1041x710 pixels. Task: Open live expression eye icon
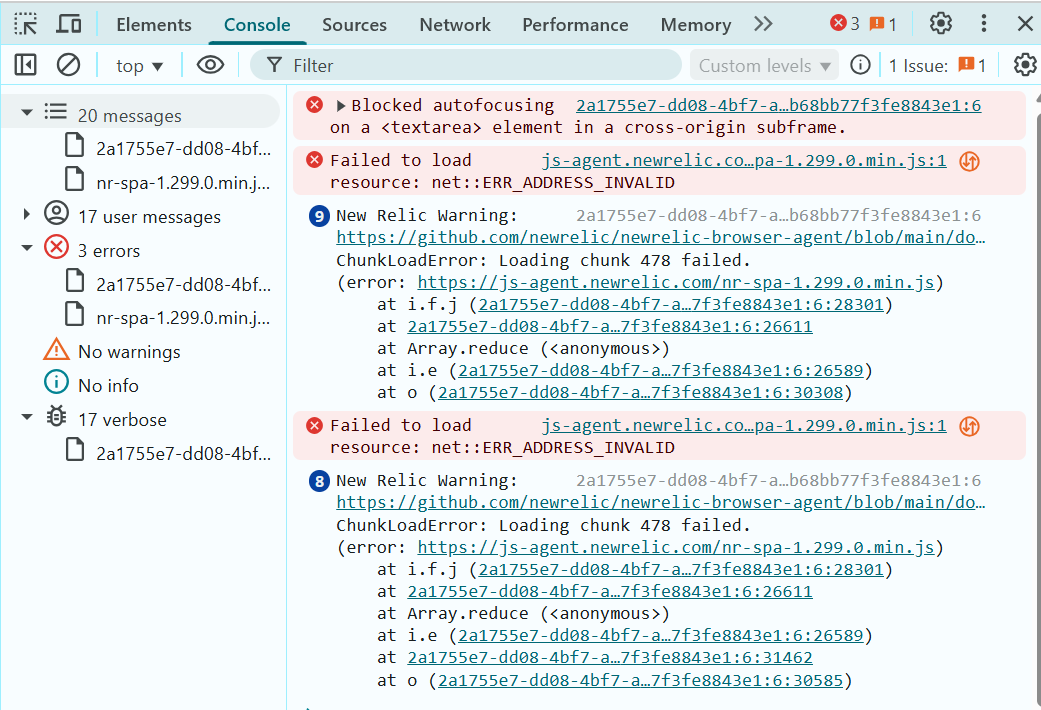point(210,65)
